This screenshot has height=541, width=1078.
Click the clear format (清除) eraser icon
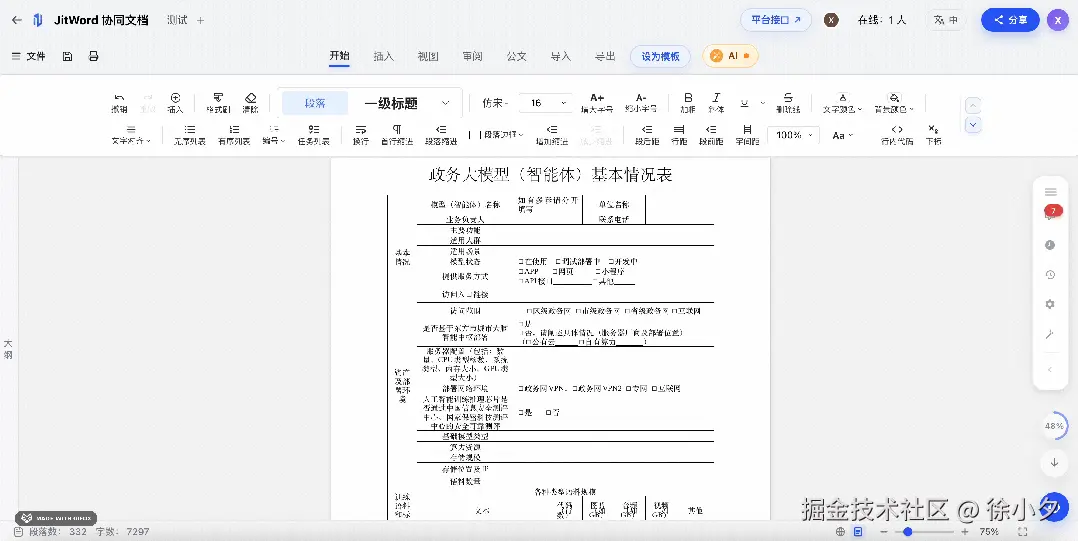[250, 103]
